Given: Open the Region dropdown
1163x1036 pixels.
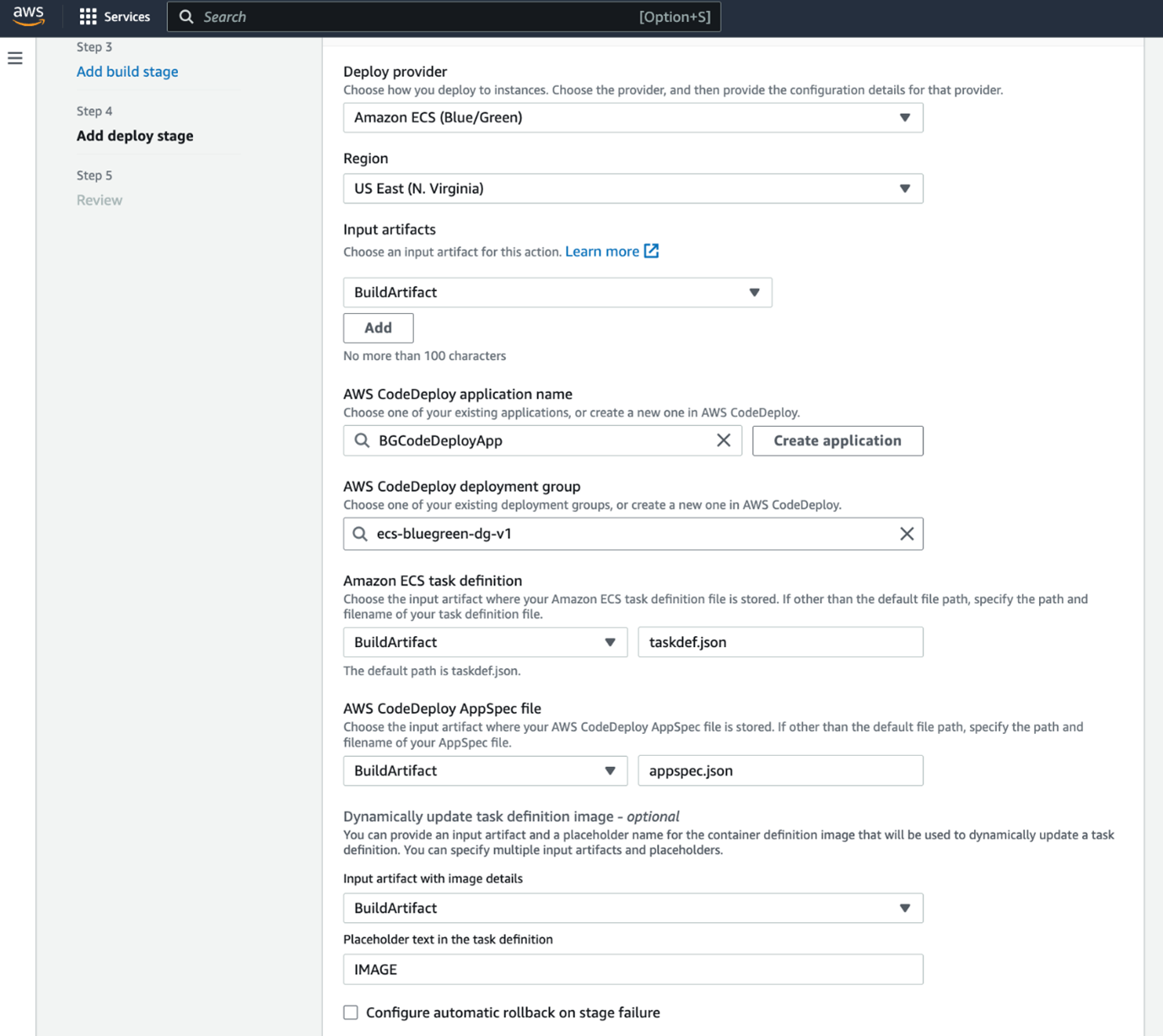Looking at the screenshot, I should pos(633,188).
